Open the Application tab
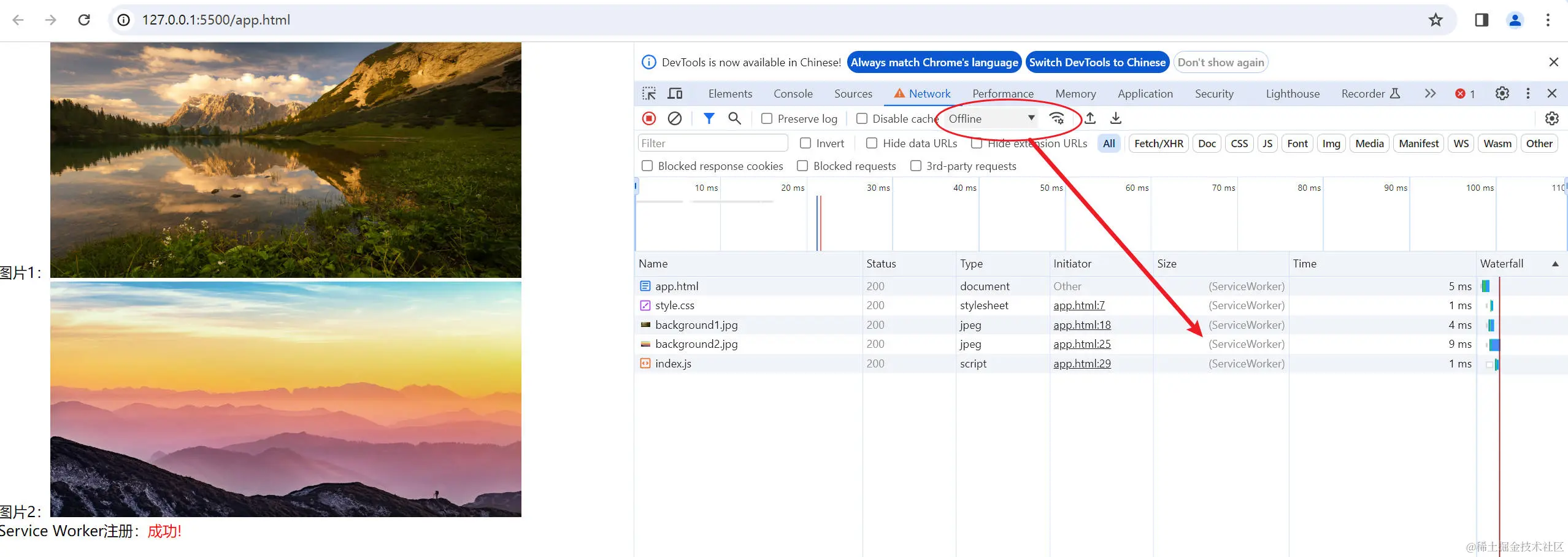The width and height of the screenshot is (1568, 557). coord(1145,94)
